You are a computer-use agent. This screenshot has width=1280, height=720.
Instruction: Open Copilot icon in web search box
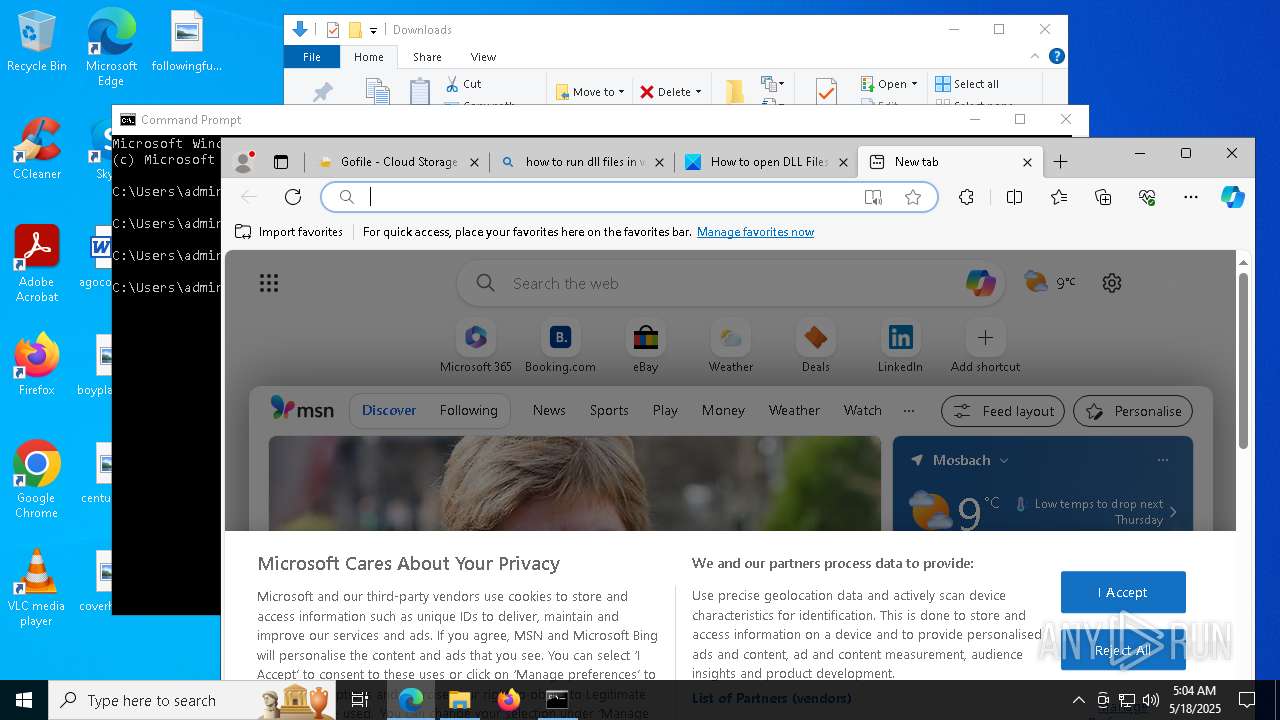coord(981,283)
